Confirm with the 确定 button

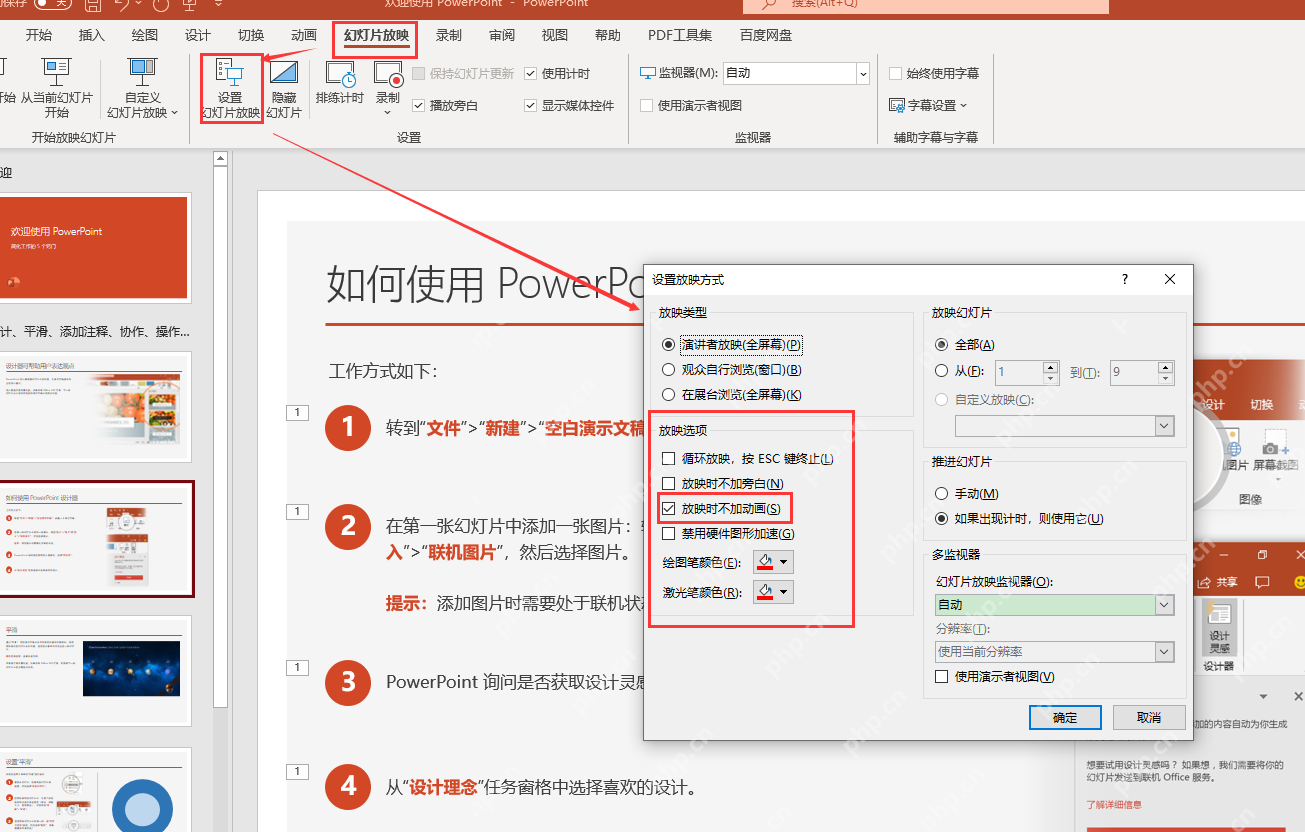click(x=1065, y=718)
